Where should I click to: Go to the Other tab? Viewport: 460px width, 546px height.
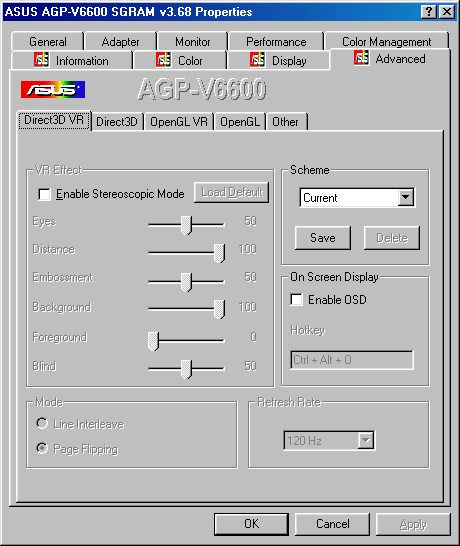pyautogui.click(x=286, y=122)
